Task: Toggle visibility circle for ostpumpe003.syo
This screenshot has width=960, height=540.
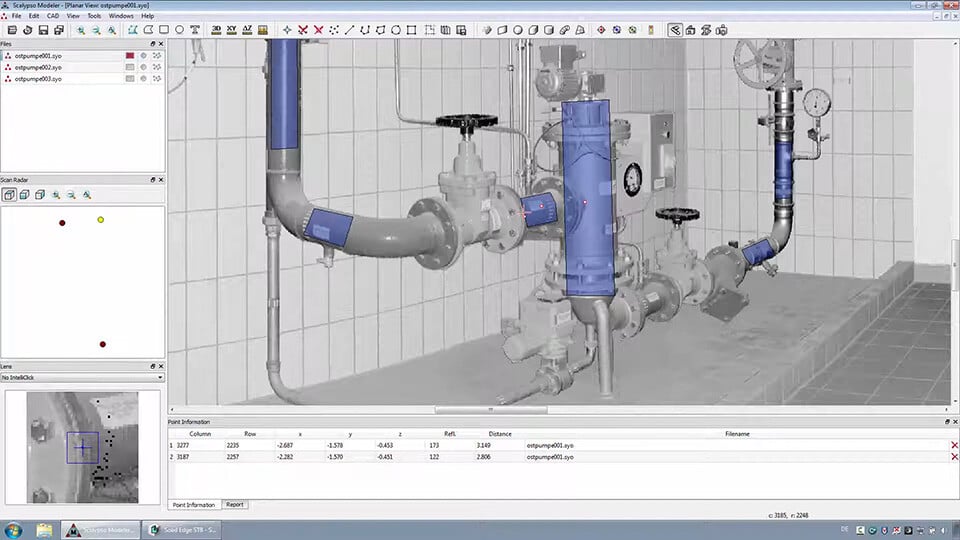Action: point(143,78)
